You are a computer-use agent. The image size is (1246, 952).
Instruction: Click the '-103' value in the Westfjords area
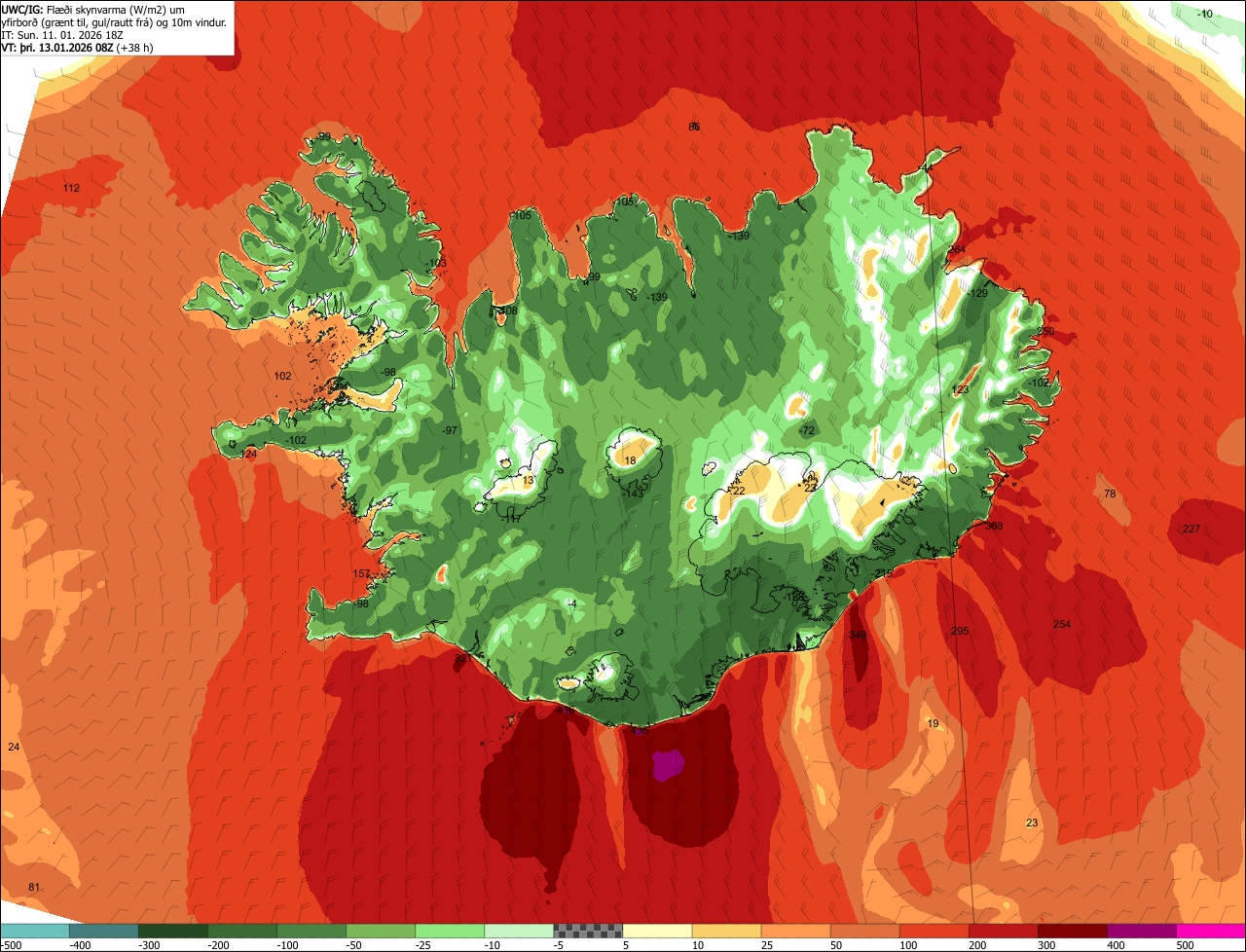tap(436, 264)
